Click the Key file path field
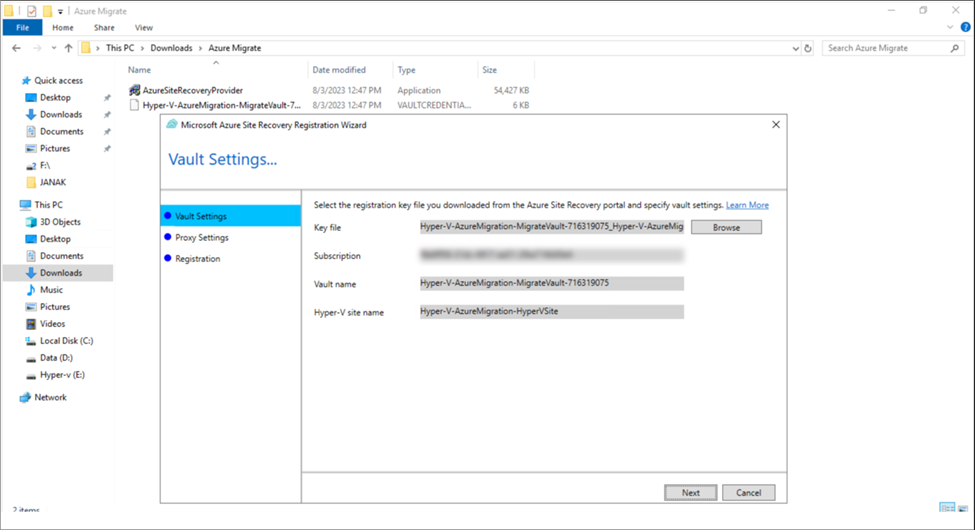975x530 pixels. 552,227
